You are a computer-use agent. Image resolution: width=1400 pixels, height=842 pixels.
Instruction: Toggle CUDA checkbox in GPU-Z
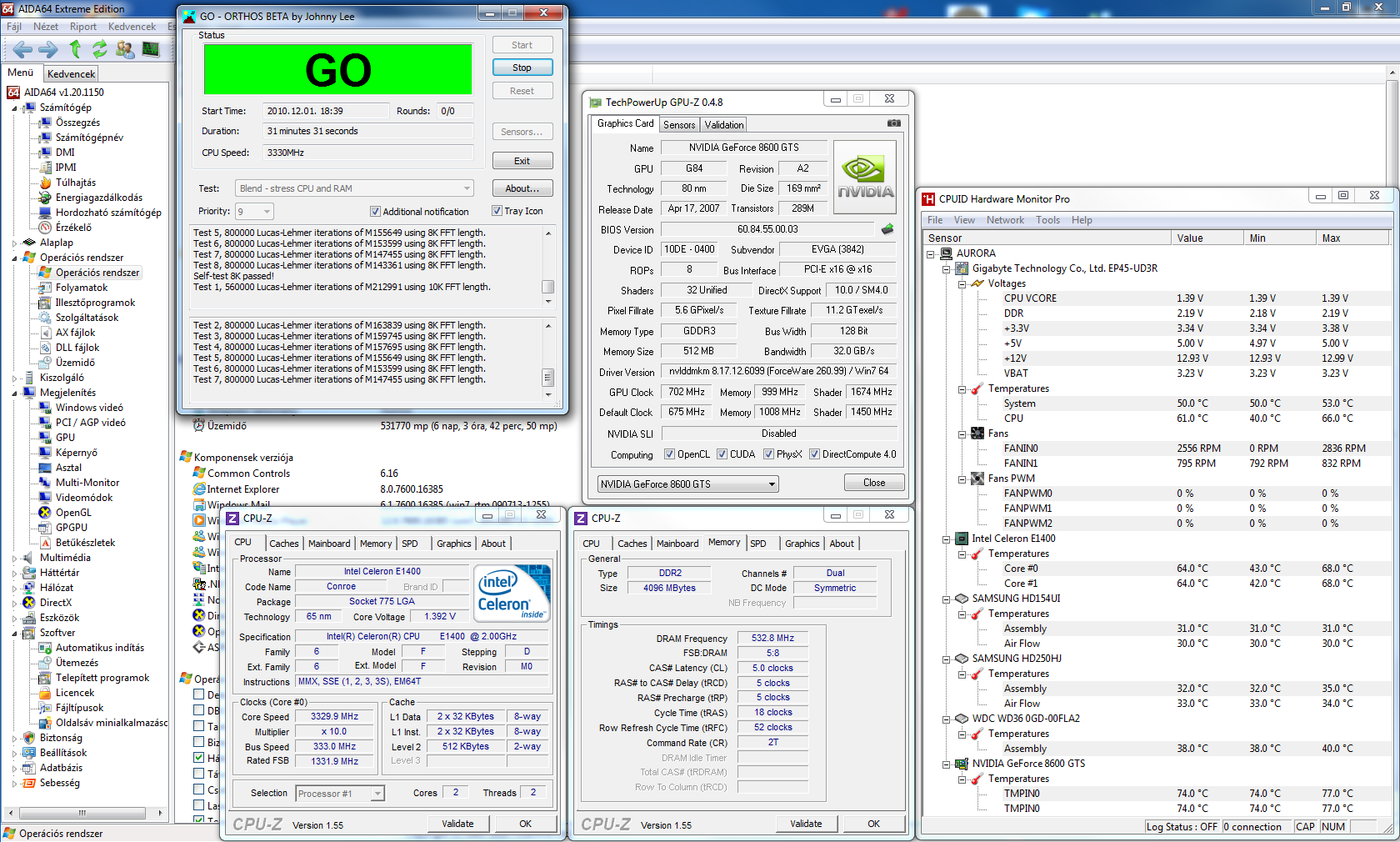pyautogui.click(x=722, y=454)
